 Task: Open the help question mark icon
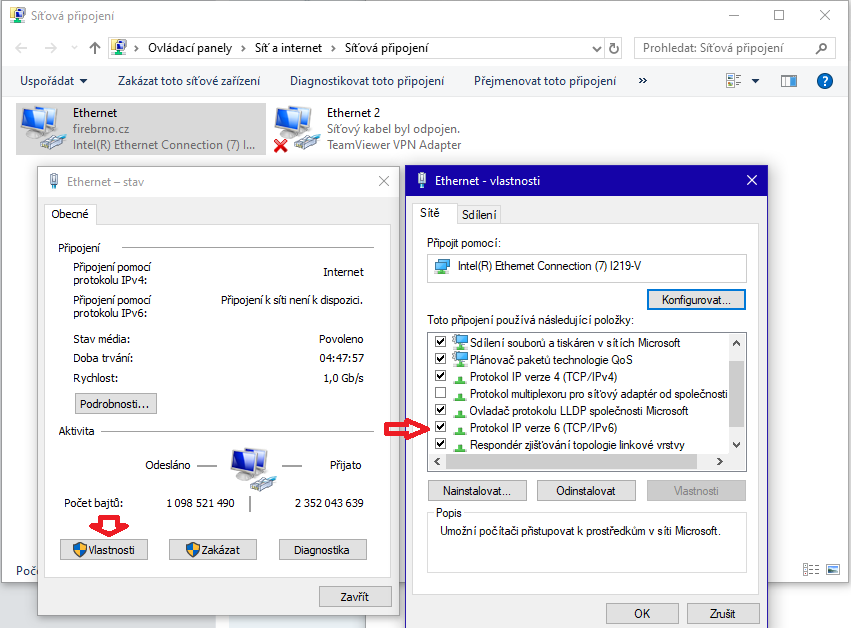point(825,81)
